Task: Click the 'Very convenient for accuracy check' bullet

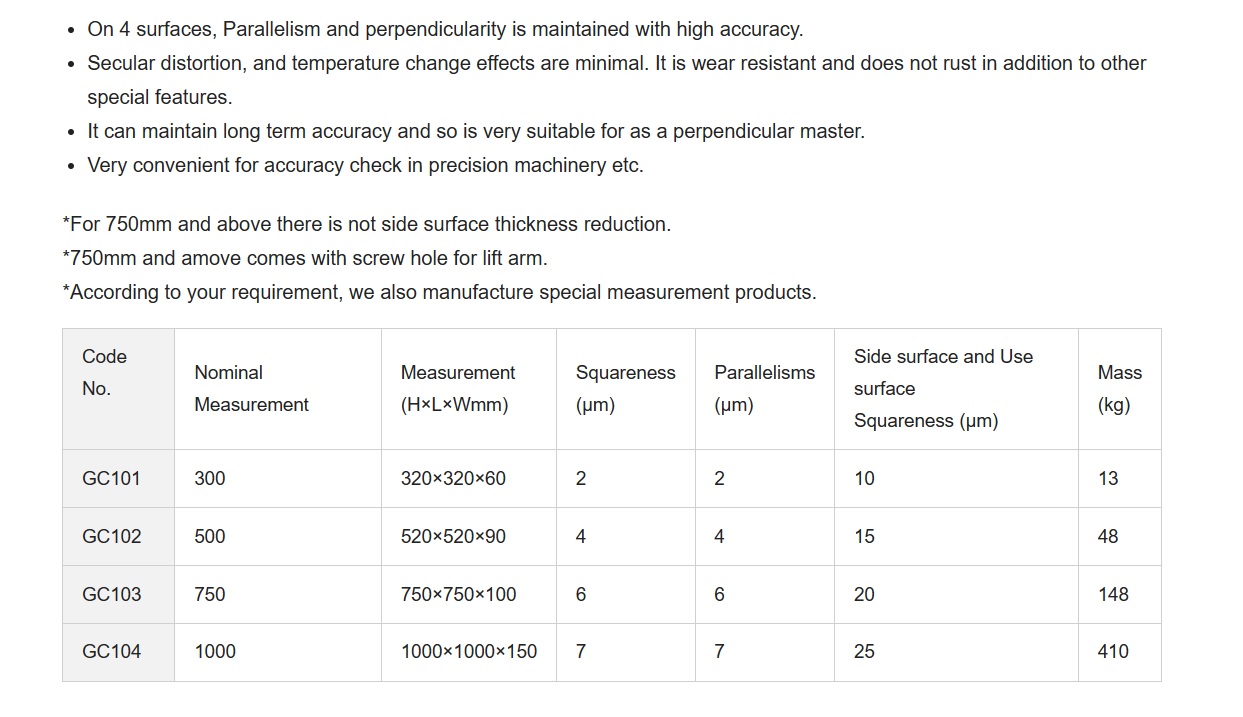Action: tap(365, 165)
